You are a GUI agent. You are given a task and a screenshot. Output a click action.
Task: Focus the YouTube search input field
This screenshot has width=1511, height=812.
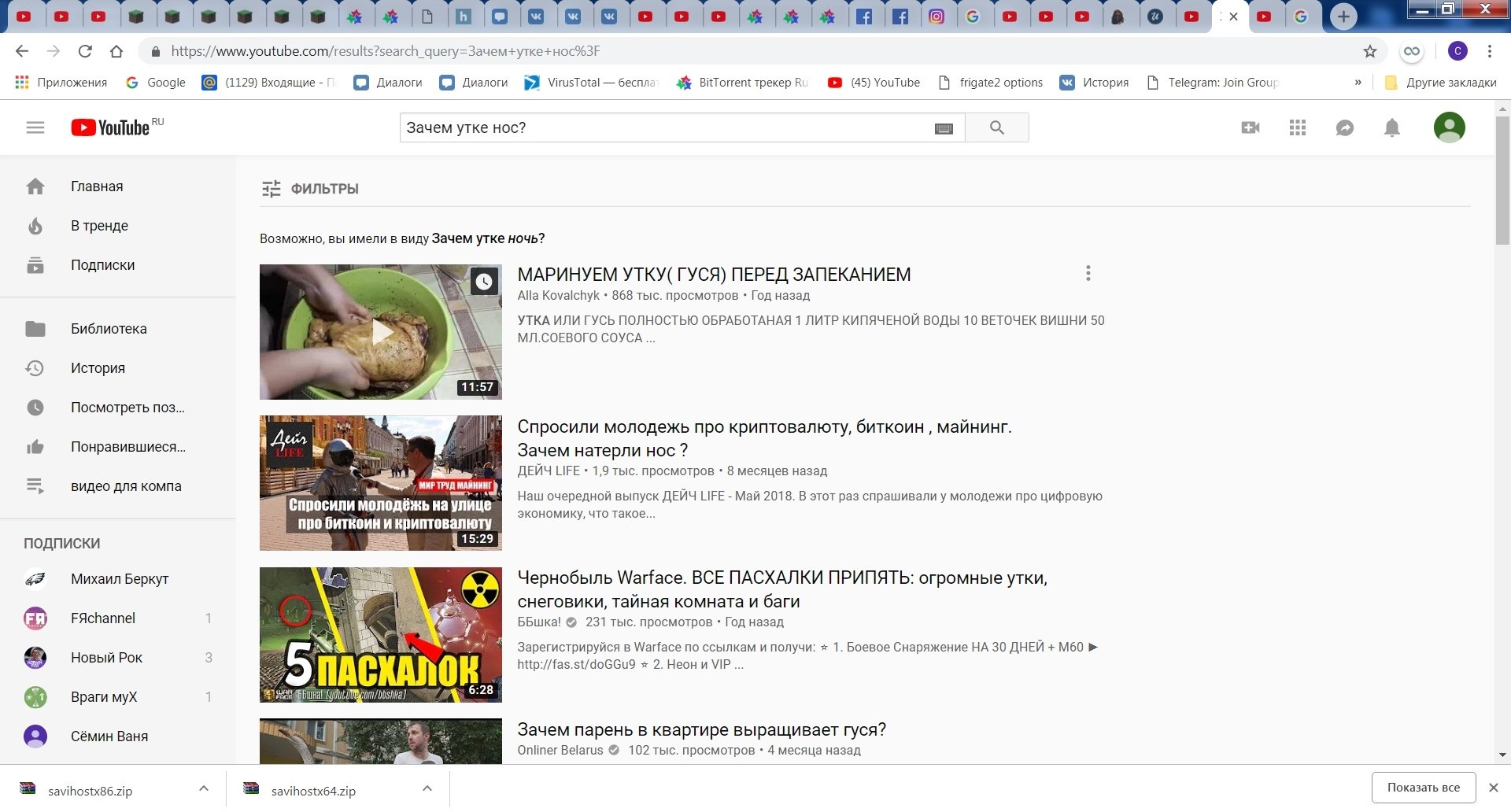665,127
